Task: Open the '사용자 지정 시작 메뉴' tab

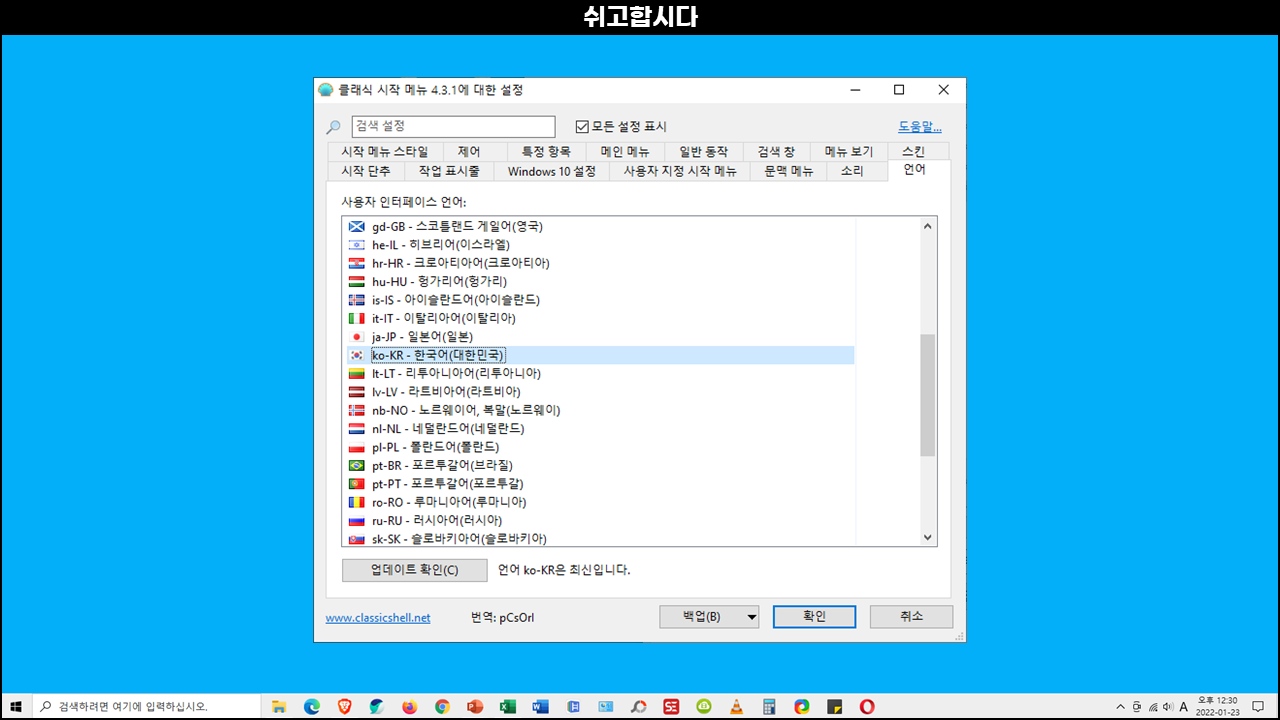Action: (x=680, y=171)
